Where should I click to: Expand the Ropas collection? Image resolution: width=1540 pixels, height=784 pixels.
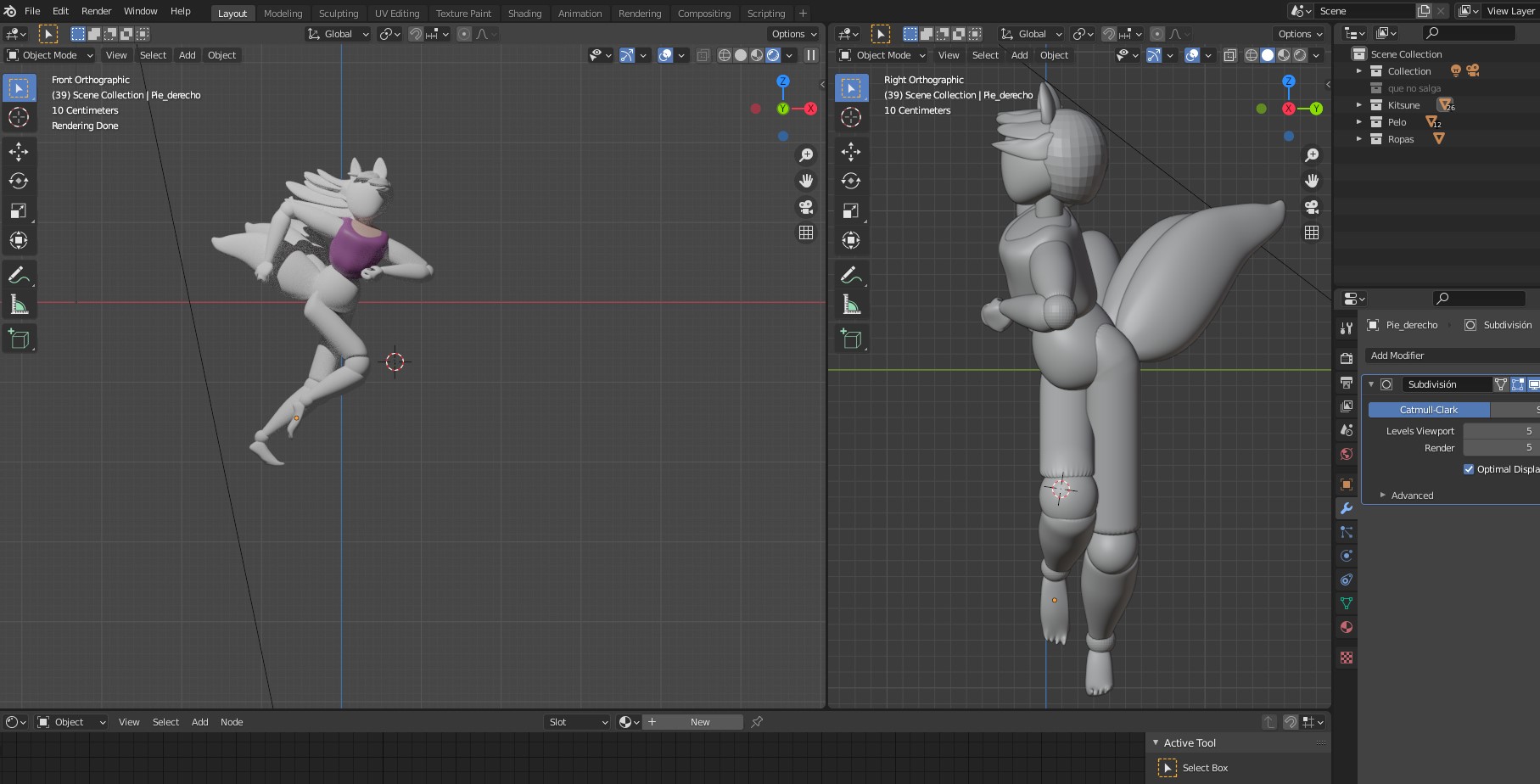(1359, 139)
